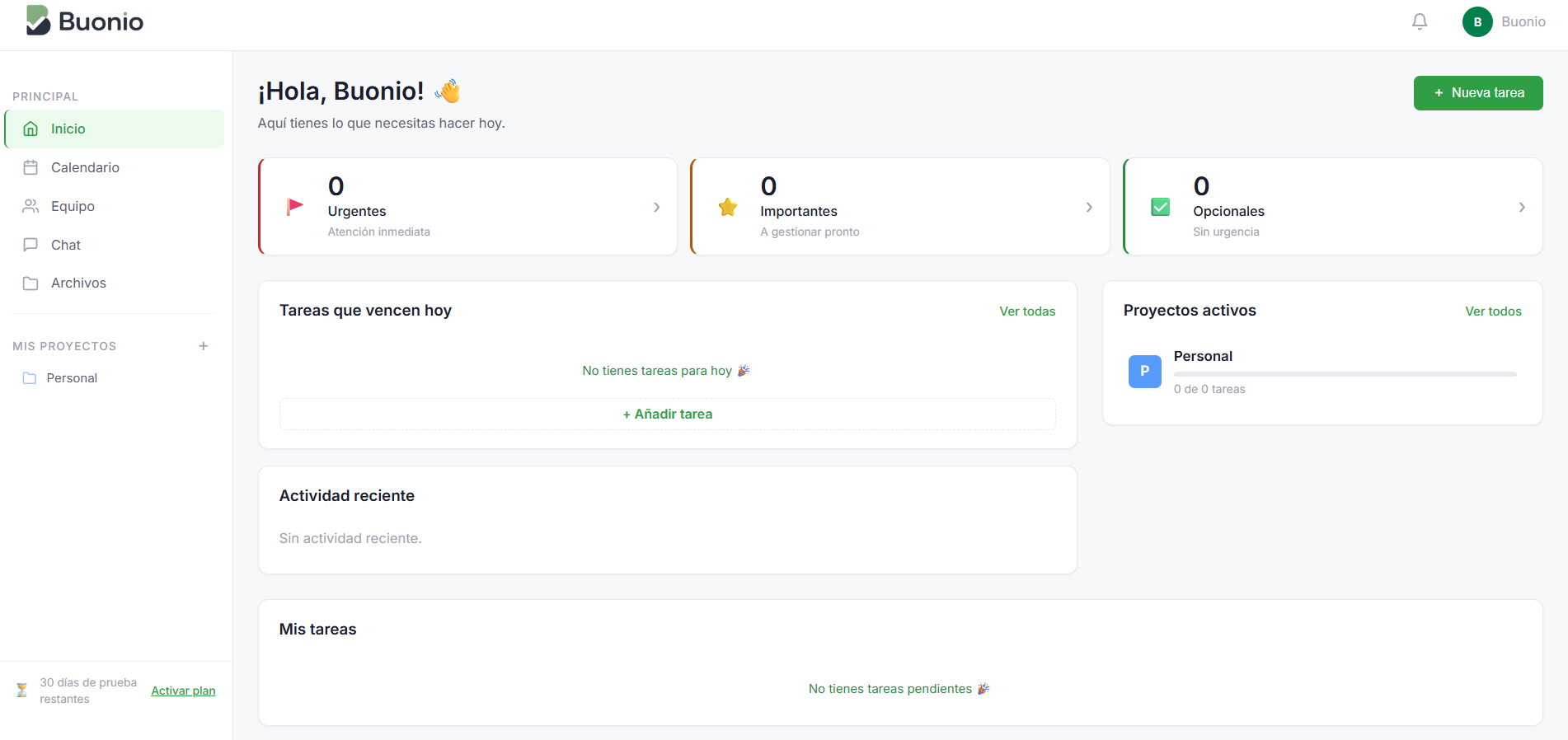Image resolution: width=1568 pixels, height=740 pixels.
Task: Click "No tienes tareas pendientes" message
Action: (x=899, y=689)
